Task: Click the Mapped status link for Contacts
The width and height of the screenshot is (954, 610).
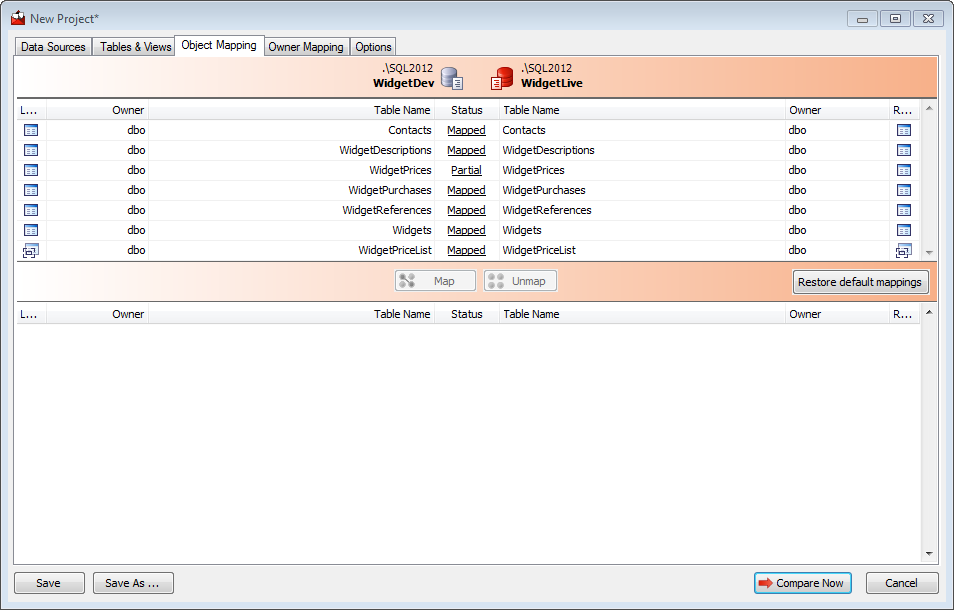Action: click(466, 130)
